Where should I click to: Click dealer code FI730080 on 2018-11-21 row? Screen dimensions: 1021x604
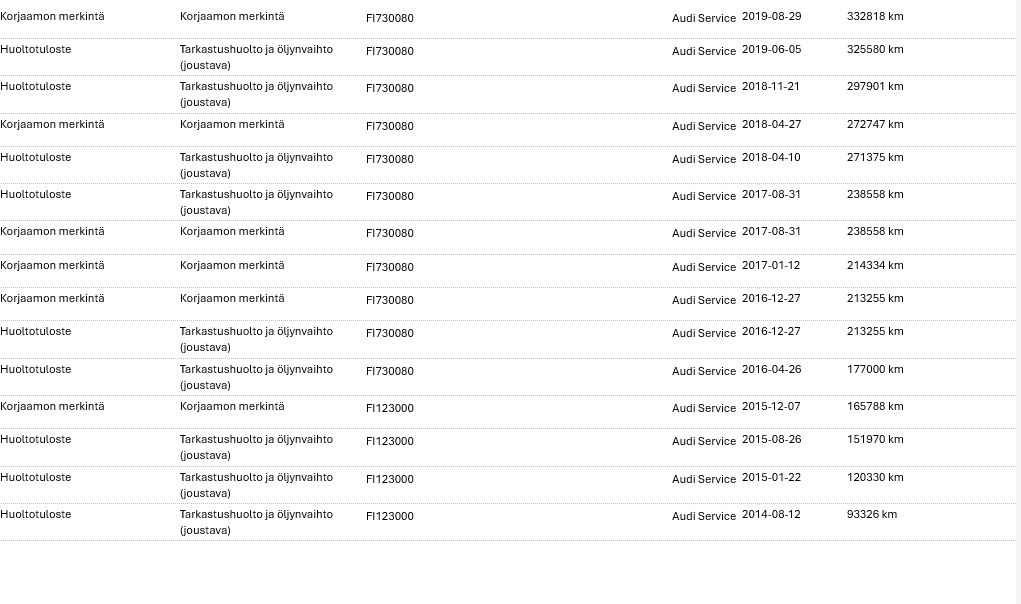coord(389,88)
